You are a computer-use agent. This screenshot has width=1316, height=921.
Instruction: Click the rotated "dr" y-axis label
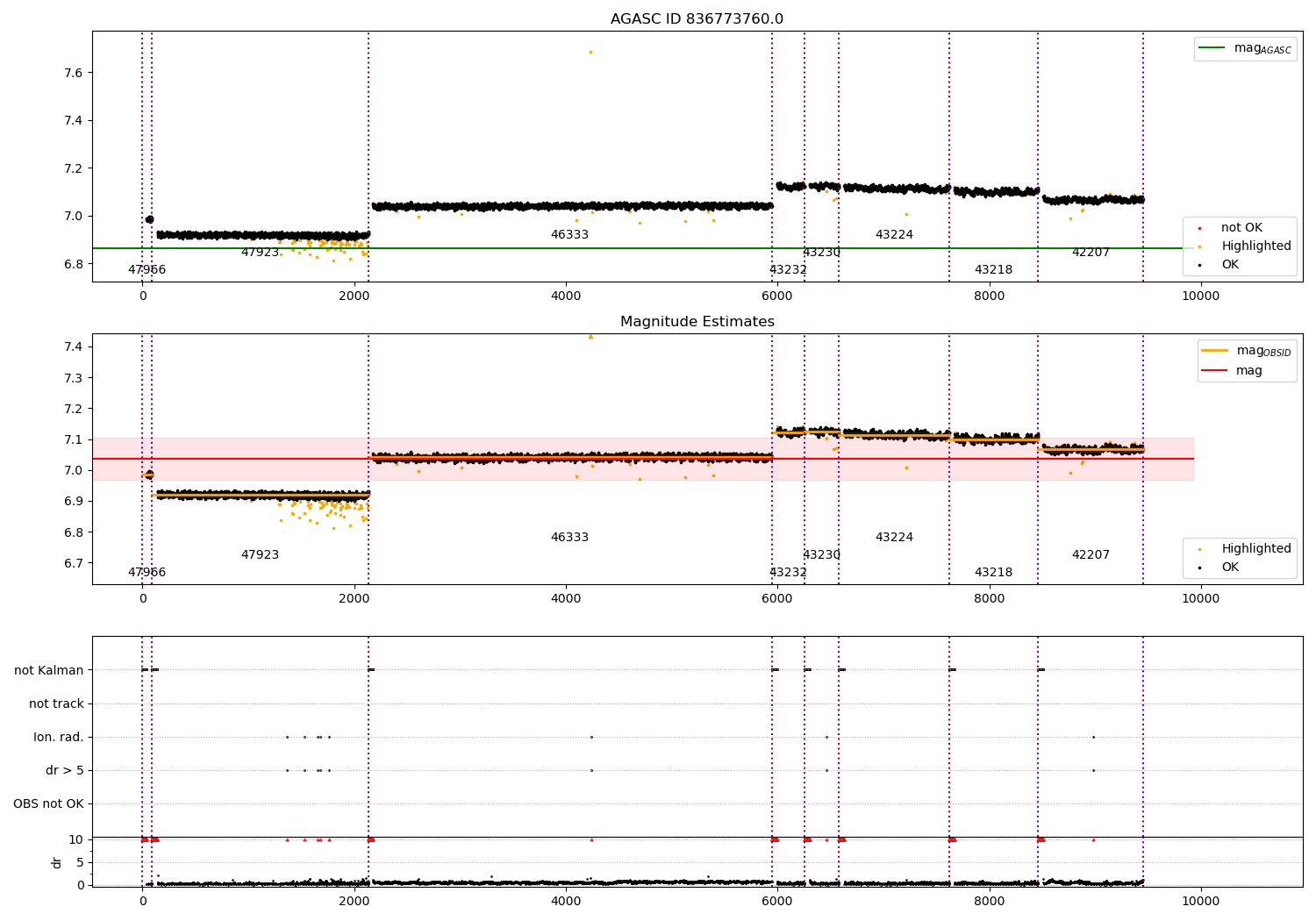coord(57,862)
